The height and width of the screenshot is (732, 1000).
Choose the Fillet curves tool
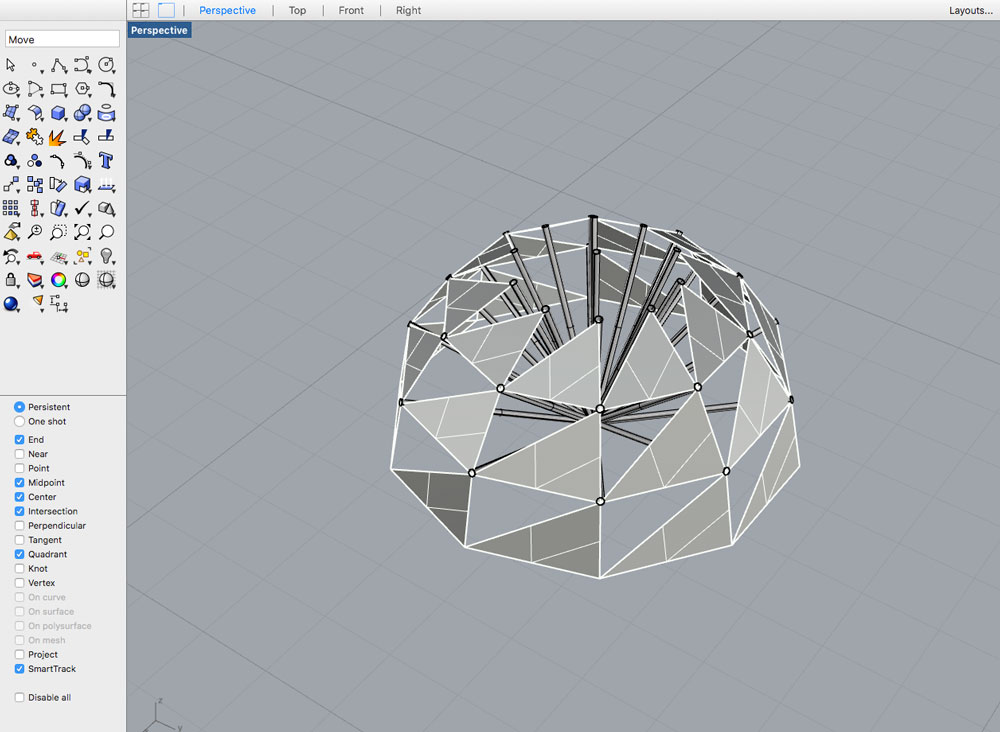(x=107, y=89)
